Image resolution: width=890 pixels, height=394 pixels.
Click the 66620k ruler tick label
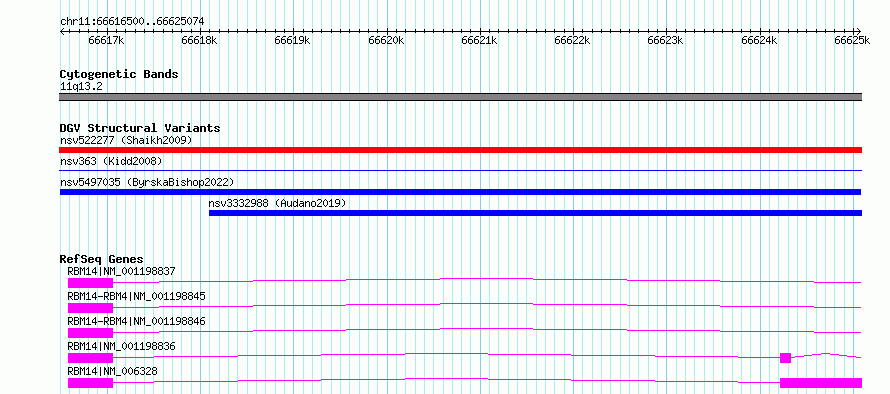387,41
